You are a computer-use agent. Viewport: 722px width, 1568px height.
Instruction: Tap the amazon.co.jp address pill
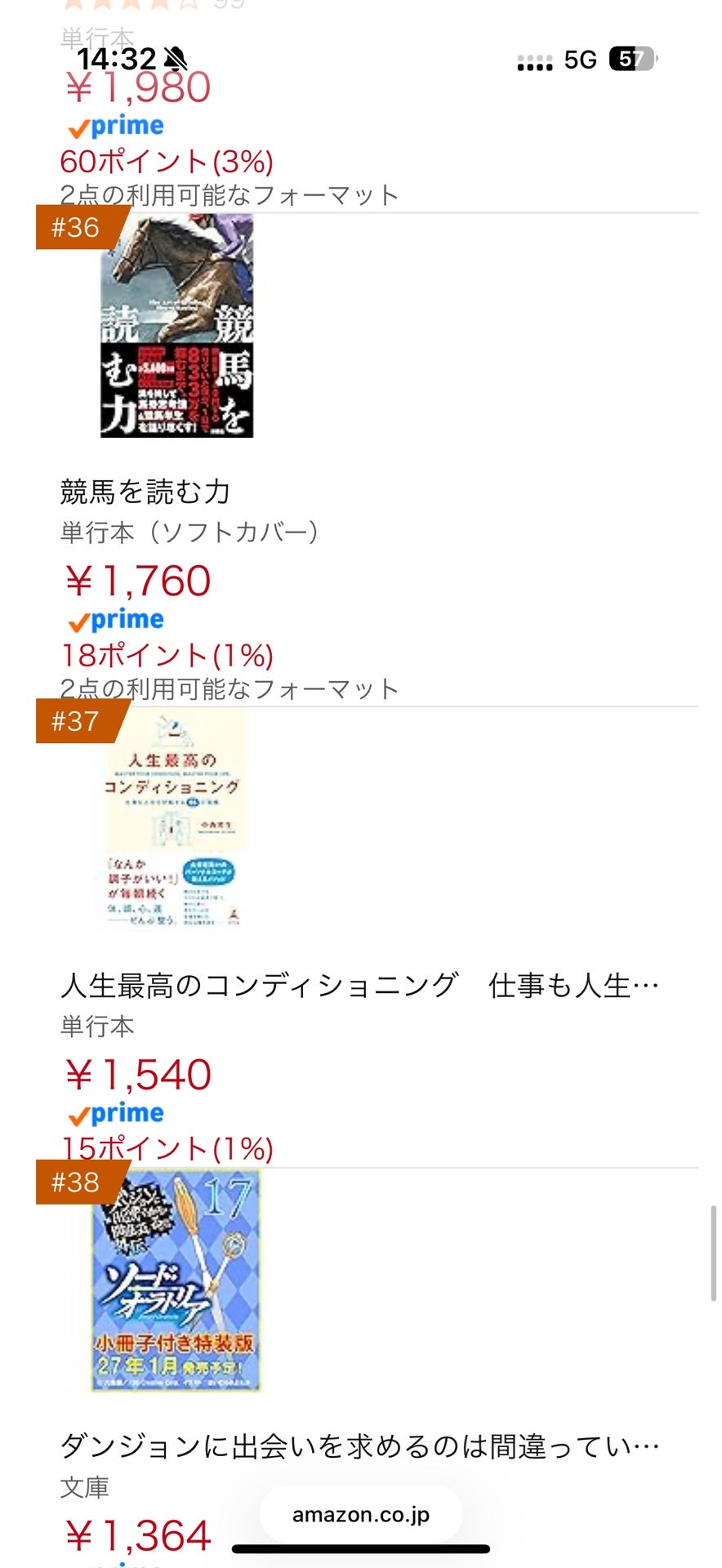361,1514
